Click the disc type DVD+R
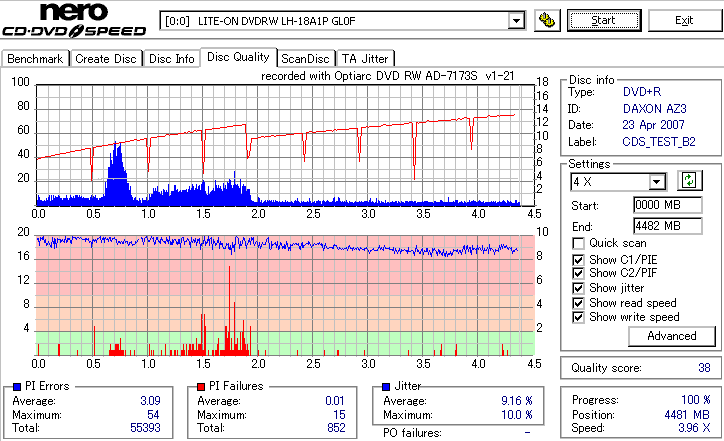 coord(642,92)
